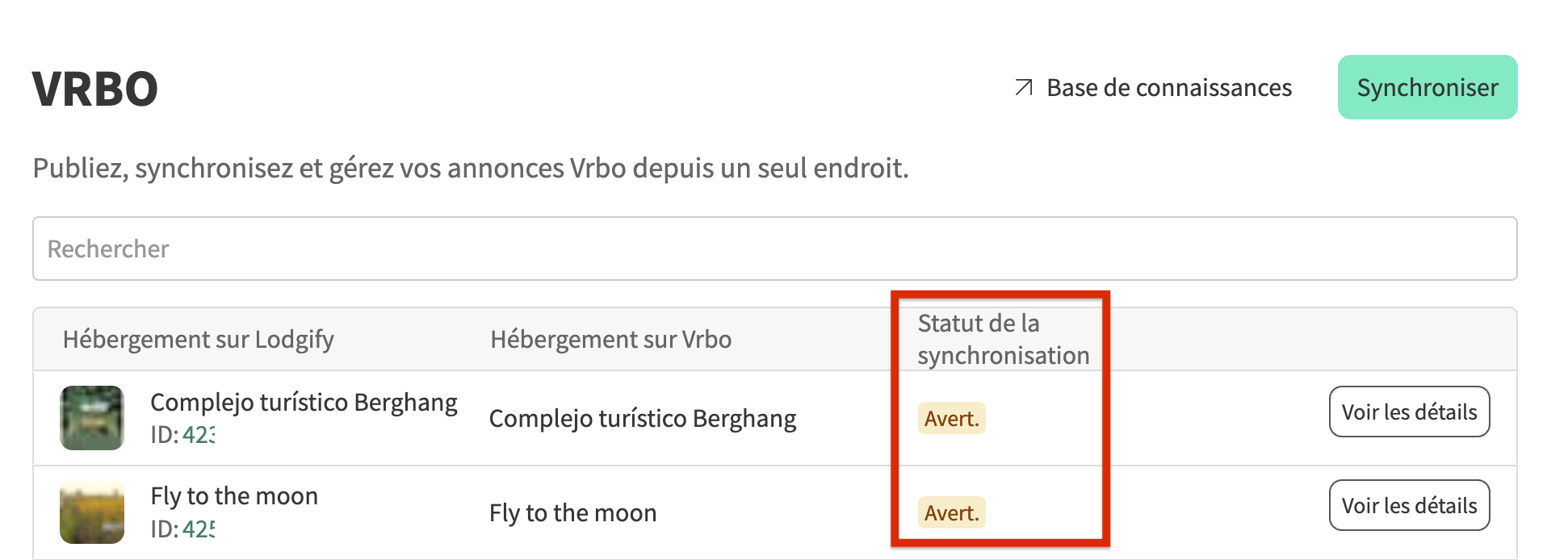Click the VRBO page heading
Screen dimensions: 1568x560
(95, 89)
